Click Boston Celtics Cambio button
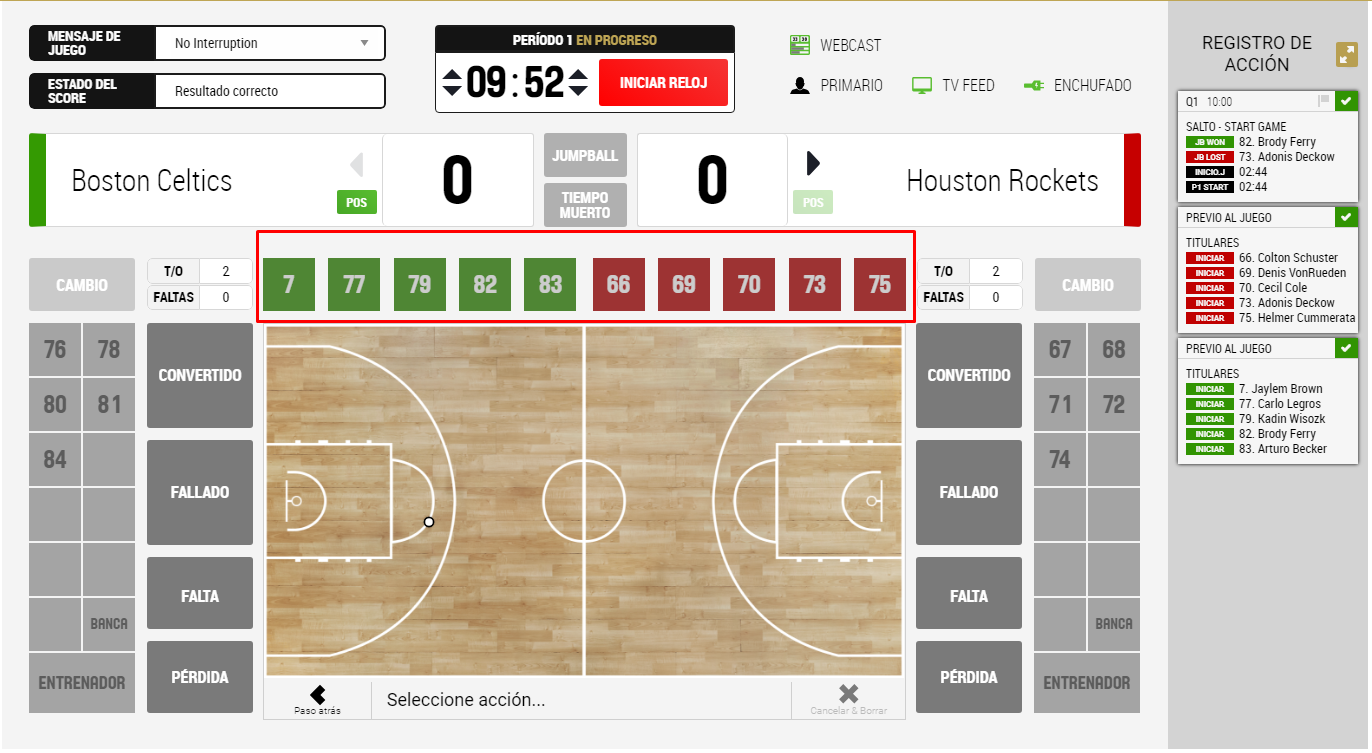This screenshot has width=1372, height=753. coord(82,285)
